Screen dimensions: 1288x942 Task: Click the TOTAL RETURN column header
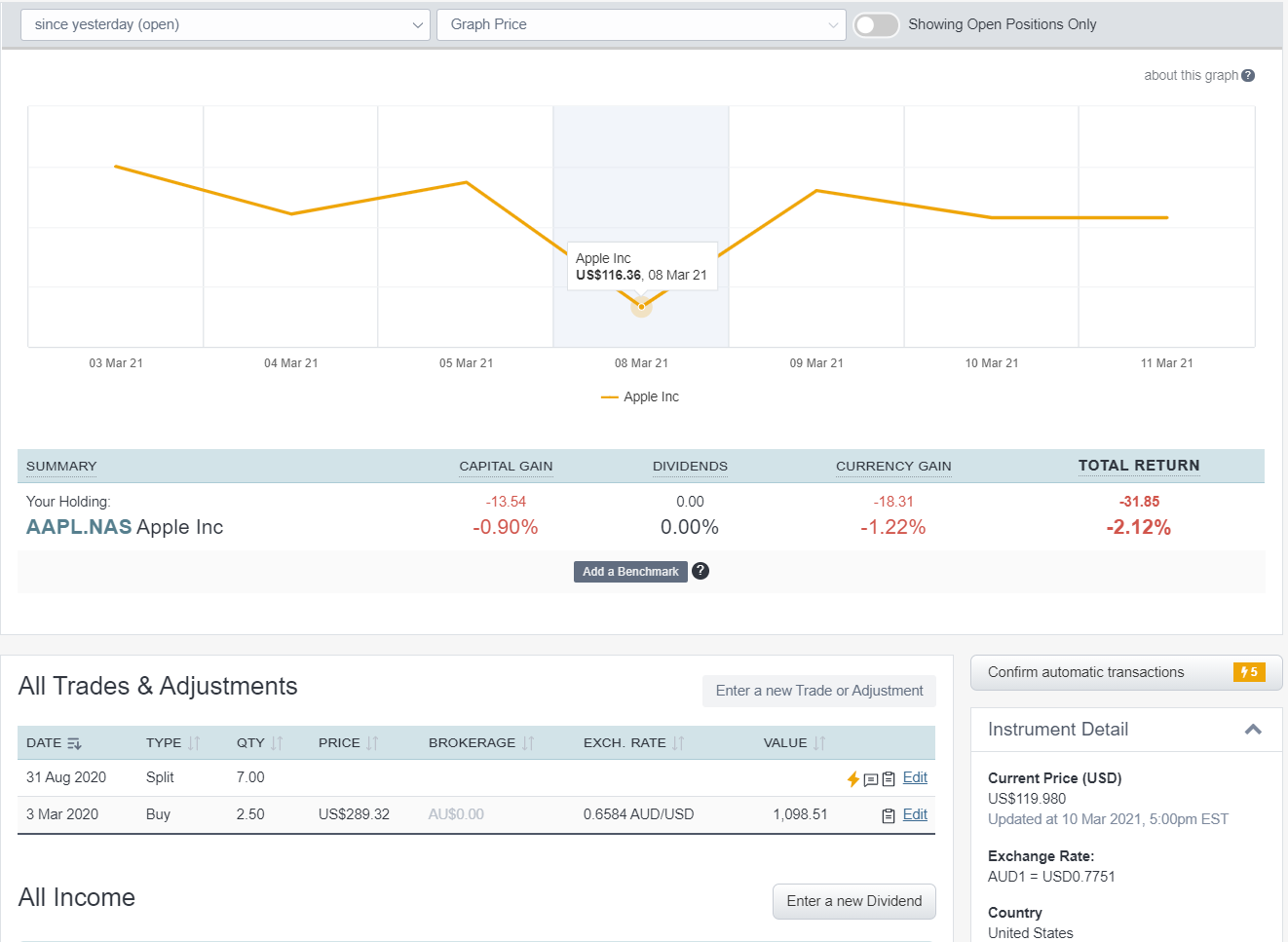point(1139,466)
